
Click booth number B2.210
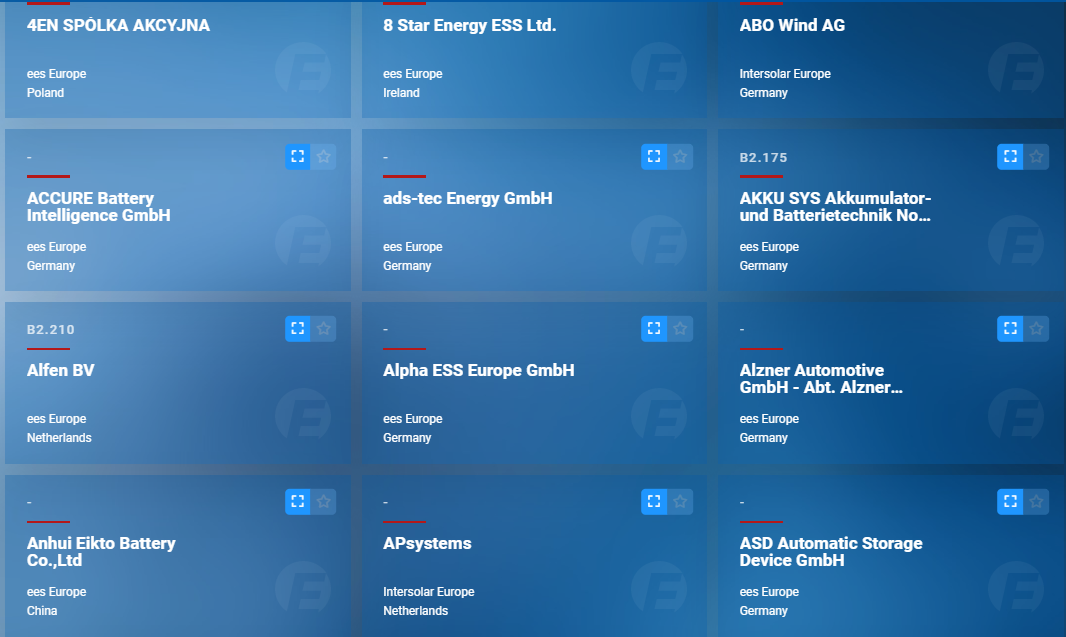click(51, 330)
